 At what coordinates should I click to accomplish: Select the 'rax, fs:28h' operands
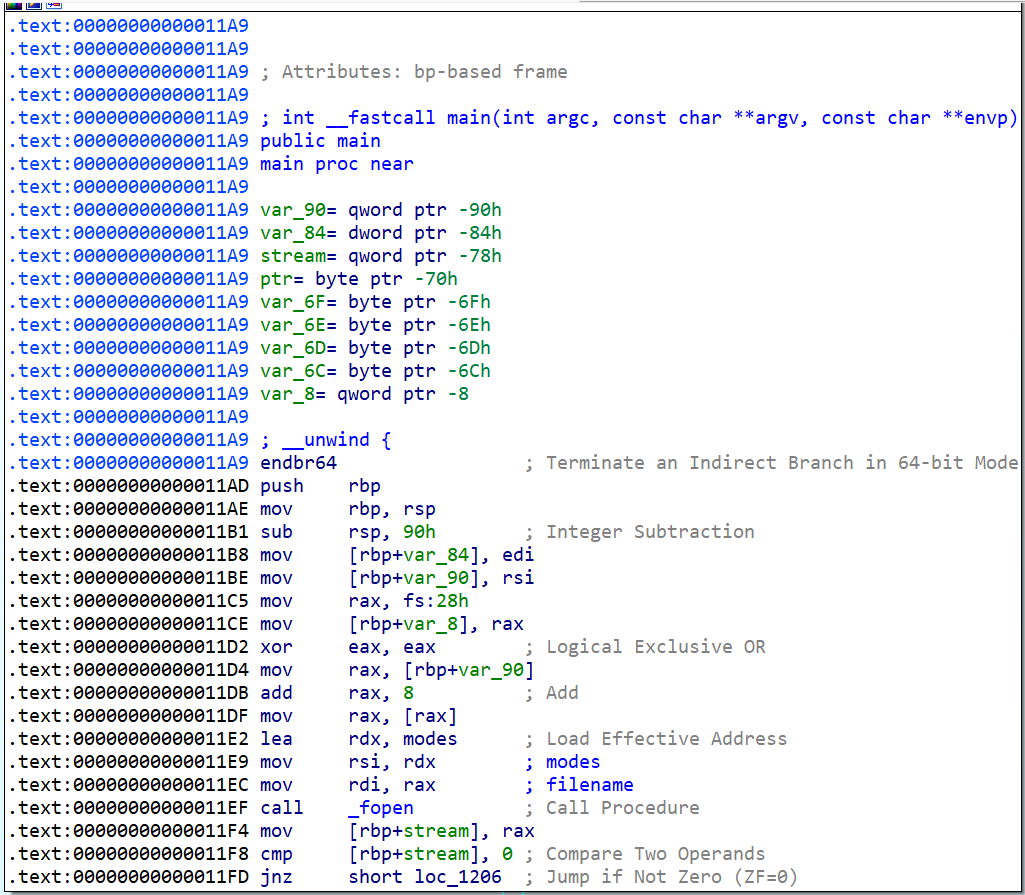(x=408, y=601)
